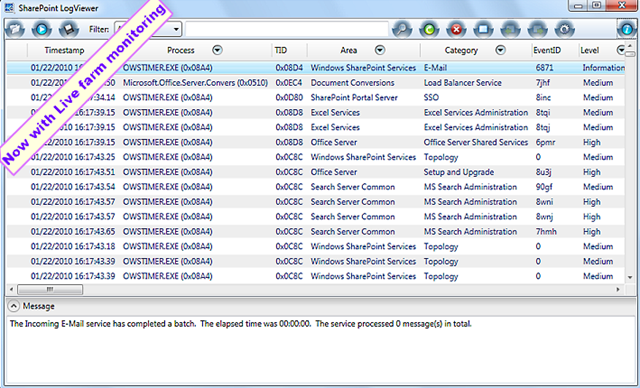Select the row with EventID 90gf
The height and width of the screenshot is (388, 640).
coord(315,187)
